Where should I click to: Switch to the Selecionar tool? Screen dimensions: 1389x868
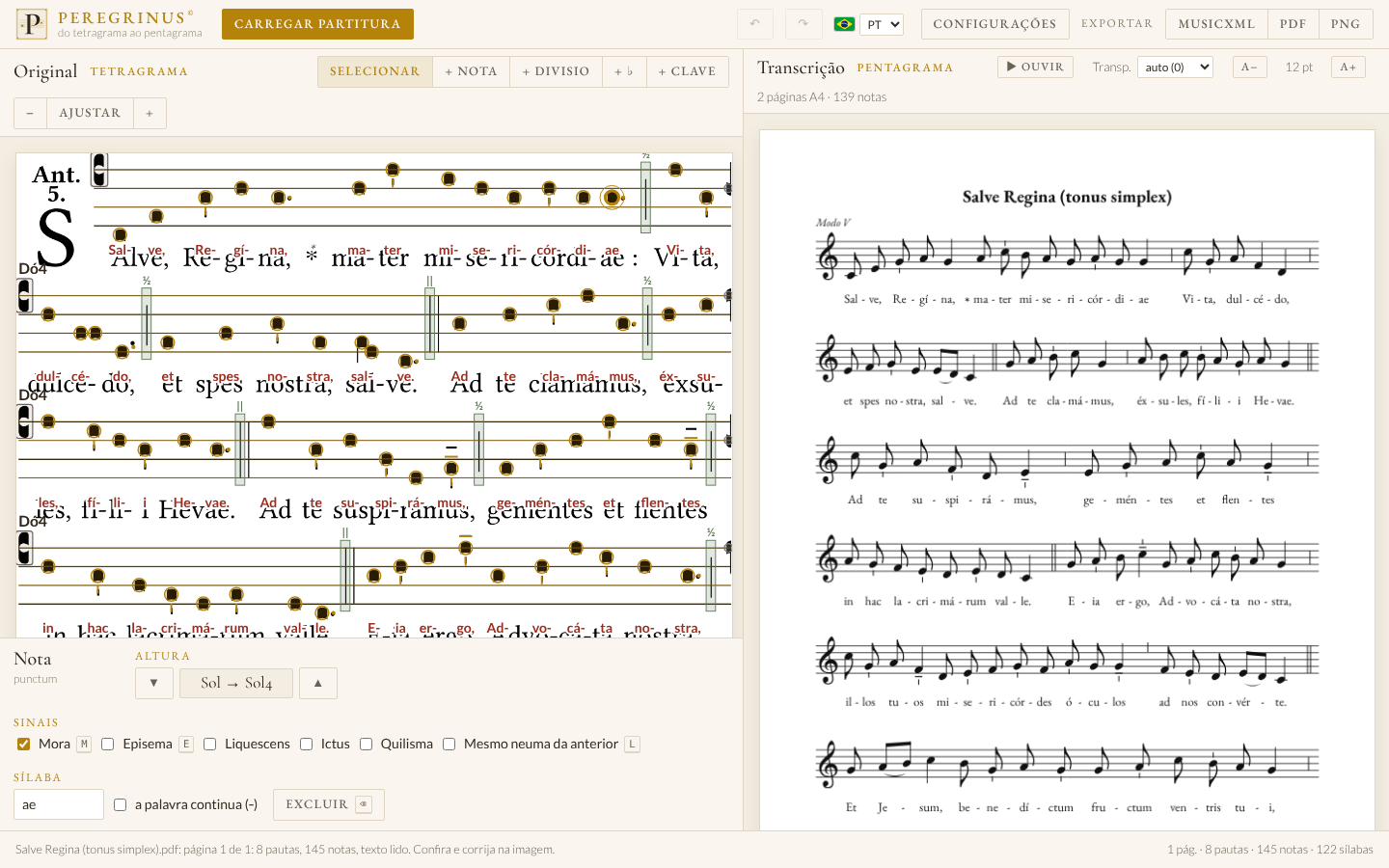click(375, 71)
